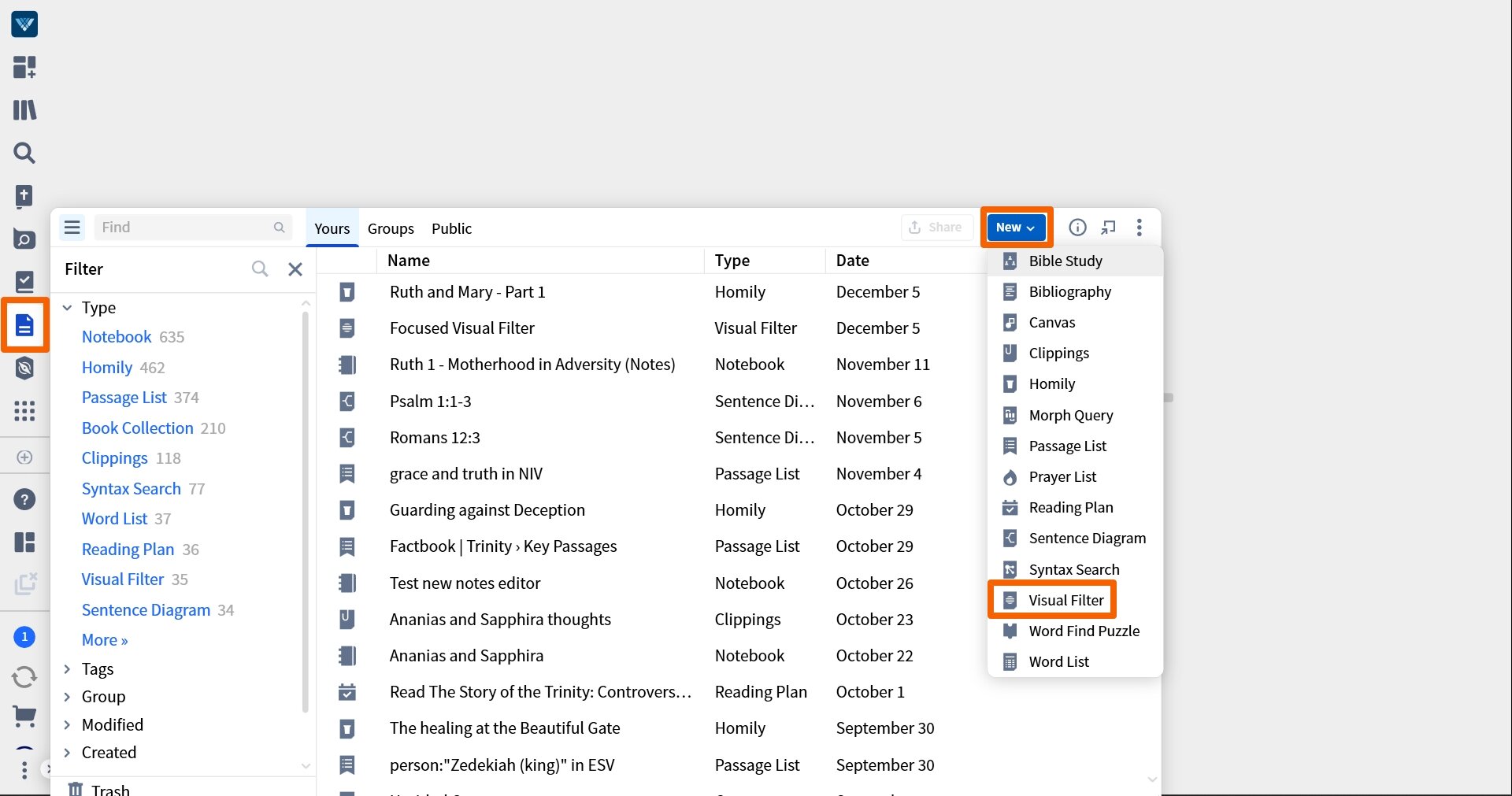Open the Bible book icon in sidebar

coord(24,196)
